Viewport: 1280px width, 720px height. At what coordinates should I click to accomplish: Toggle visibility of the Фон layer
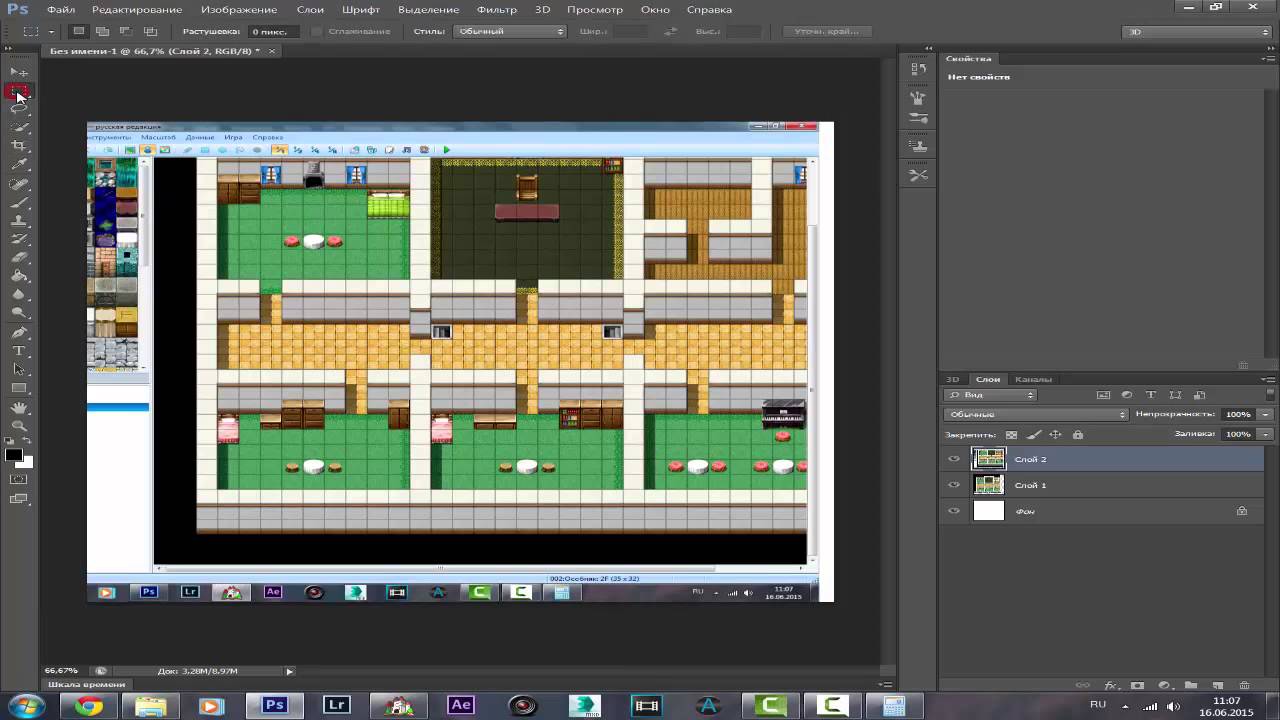point(953,511)
